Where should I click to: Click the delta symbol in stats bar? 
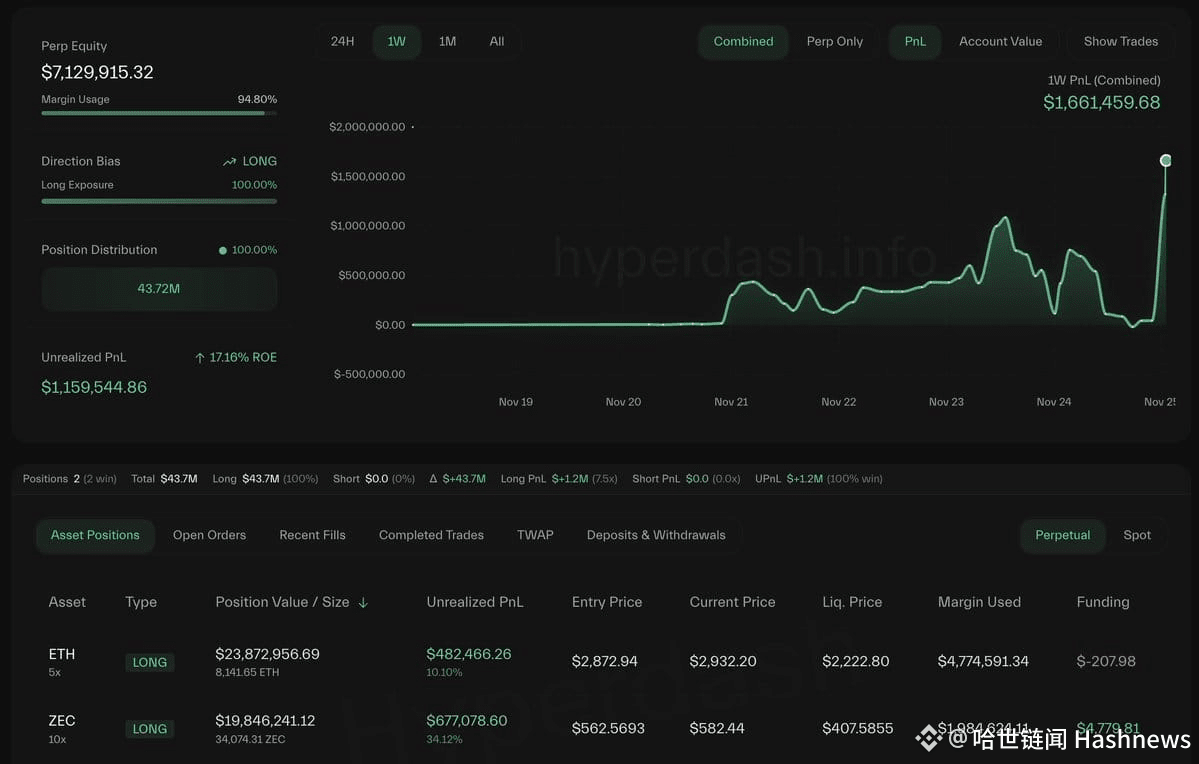tap(434, 479)
